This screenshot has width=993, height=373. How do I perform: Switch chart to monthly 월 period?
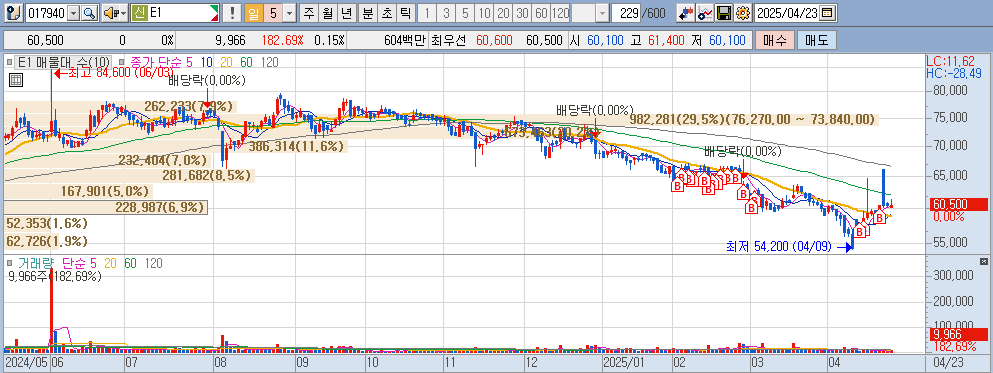[x=327, y=13]
